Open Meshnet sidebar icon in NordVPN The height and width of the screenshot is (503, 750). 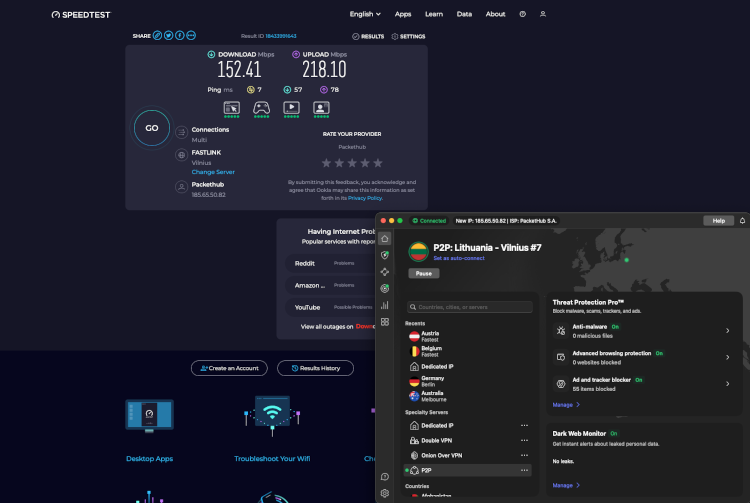tap(385, 272)
